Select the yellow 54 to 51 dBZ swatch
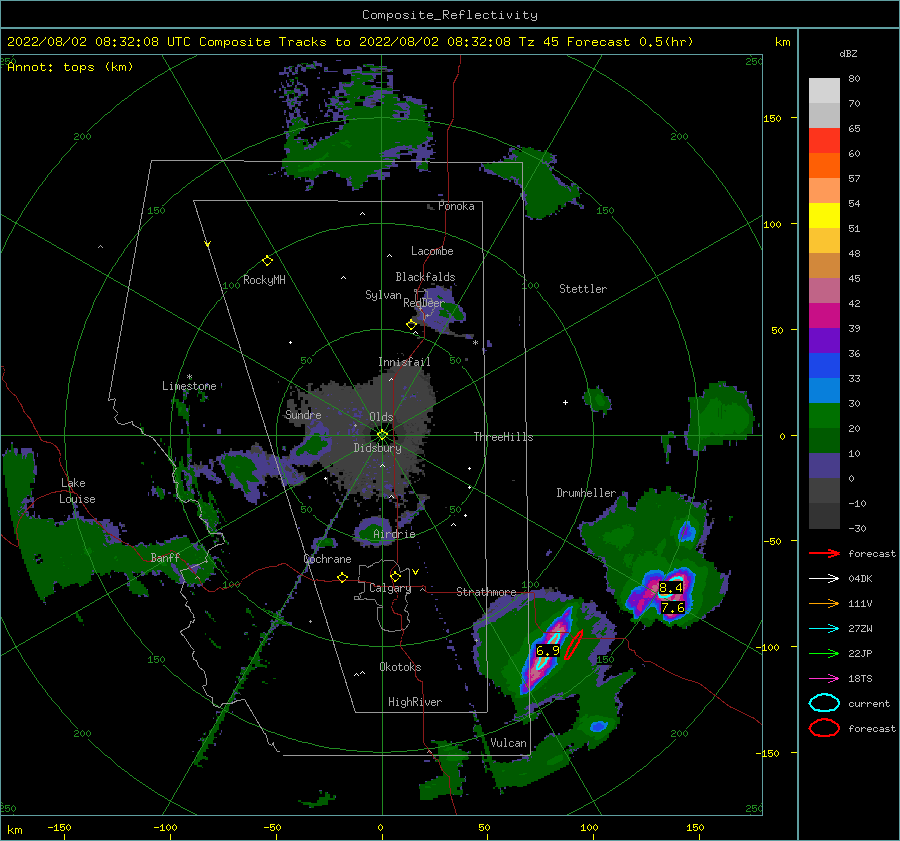900x841 pixels. coord(824,216)
